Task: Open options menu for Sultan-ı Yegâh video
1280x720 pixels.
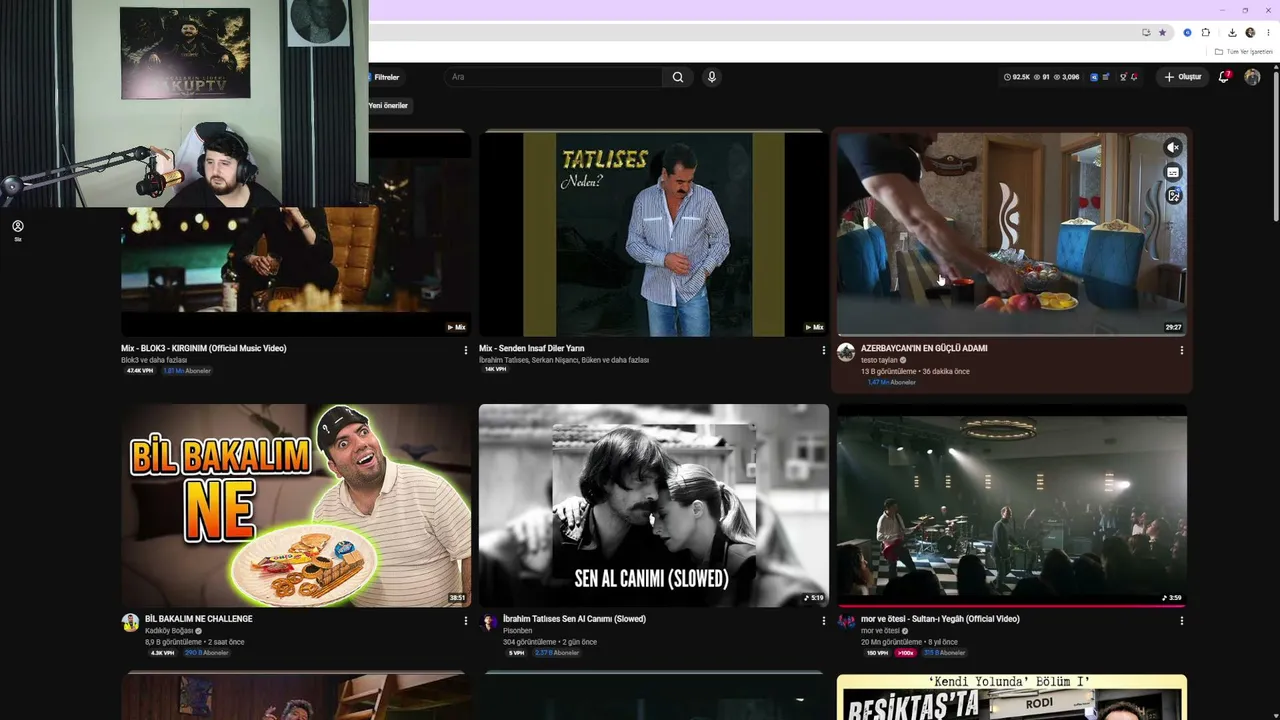Action: tap(1182, 621)
